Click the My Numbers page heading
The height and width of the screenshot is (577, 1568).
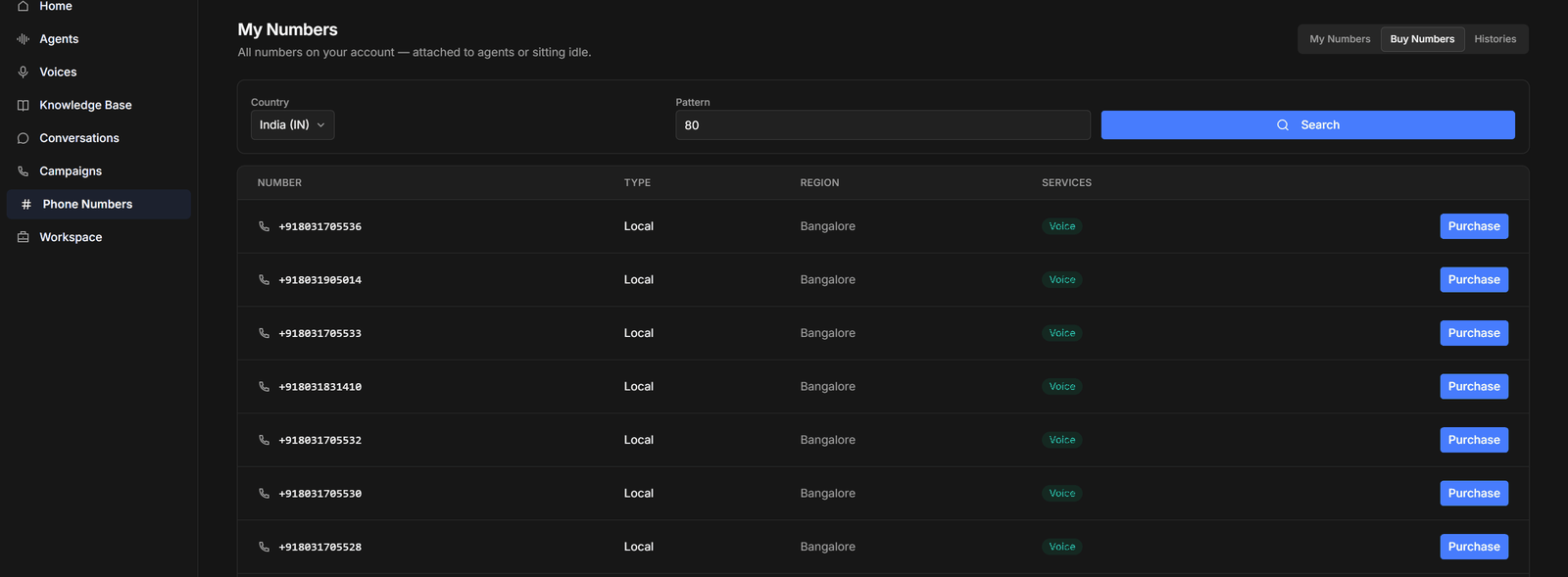(287, 29)
